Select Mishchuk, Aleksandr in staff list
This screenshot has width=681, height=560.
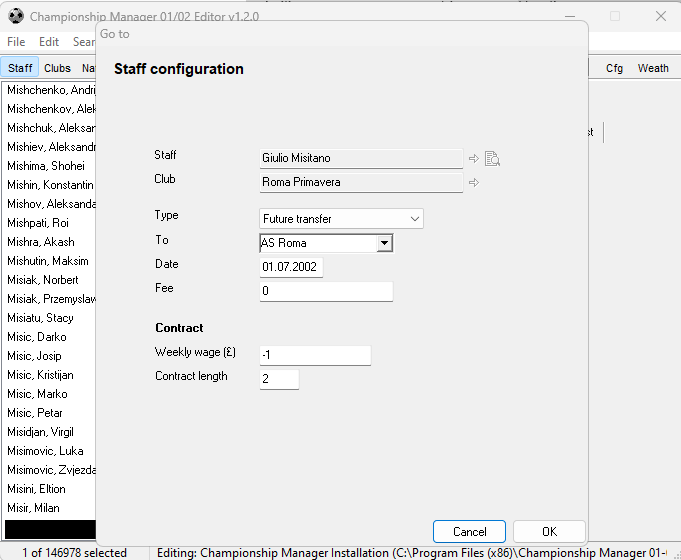50,128
